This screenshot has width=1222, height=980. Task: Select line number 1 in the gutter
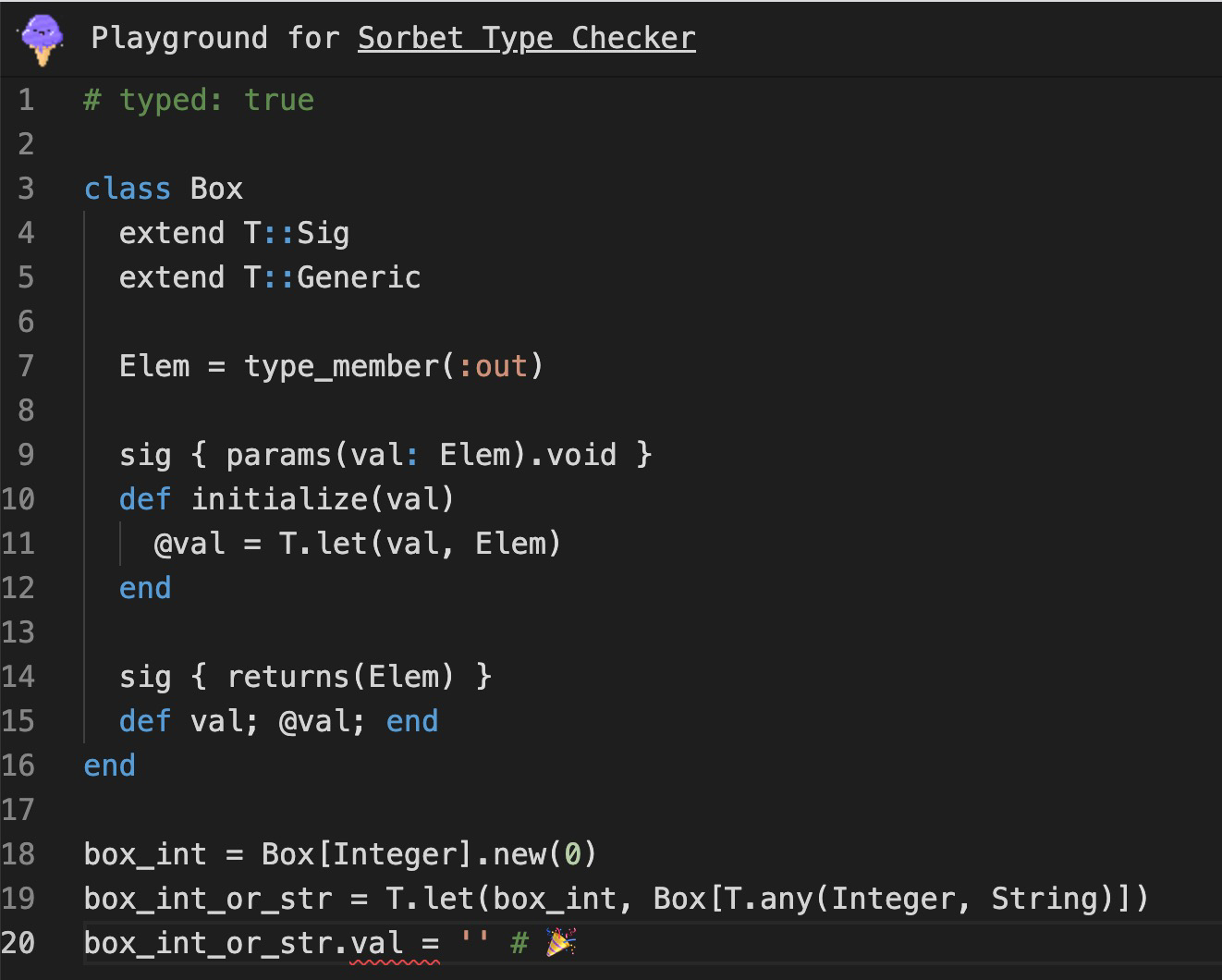click(x=26, y=100)
